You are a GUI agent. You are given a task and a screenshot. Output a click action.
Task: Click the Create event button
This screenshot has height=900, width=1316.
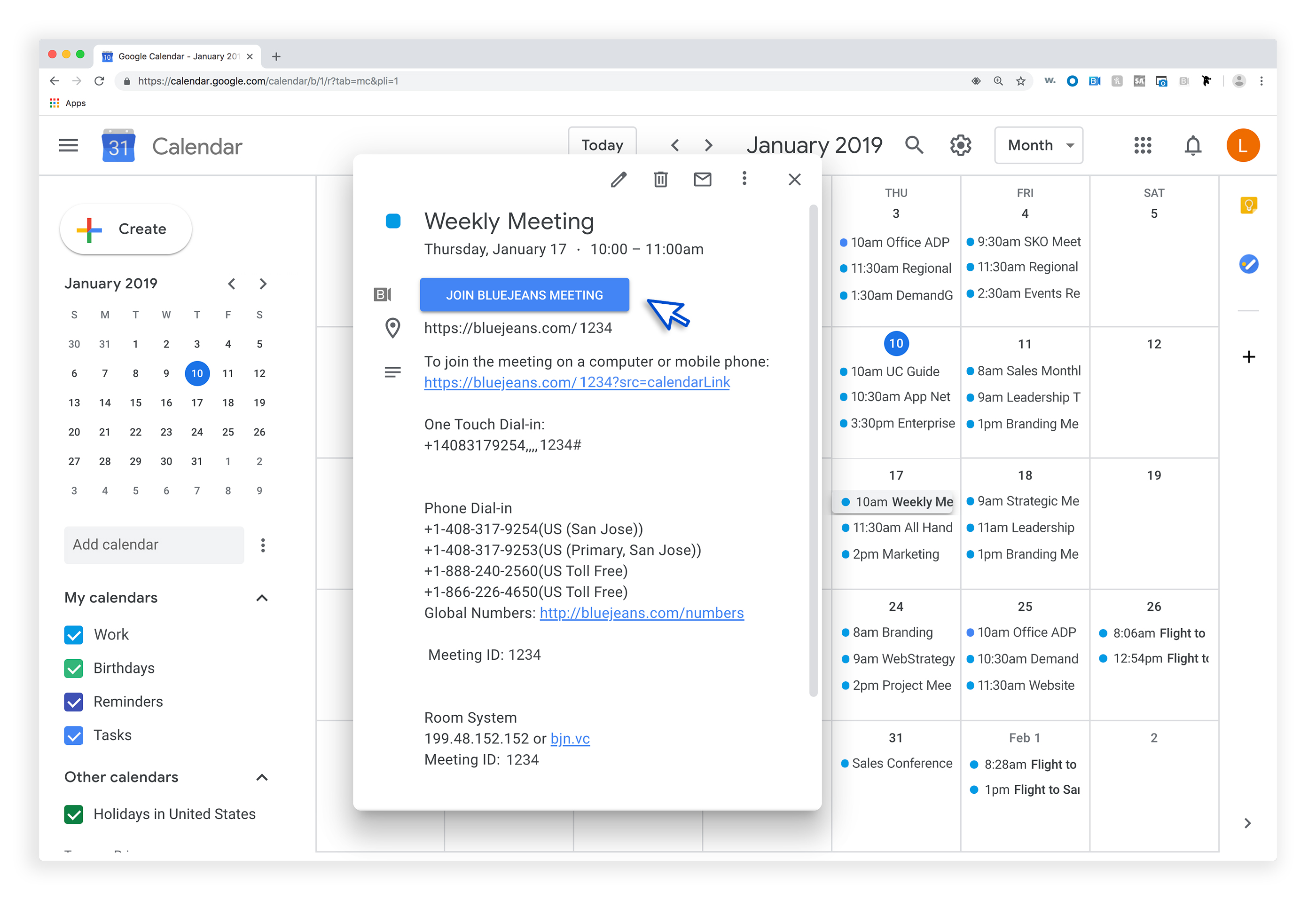(x=125, y=229)
